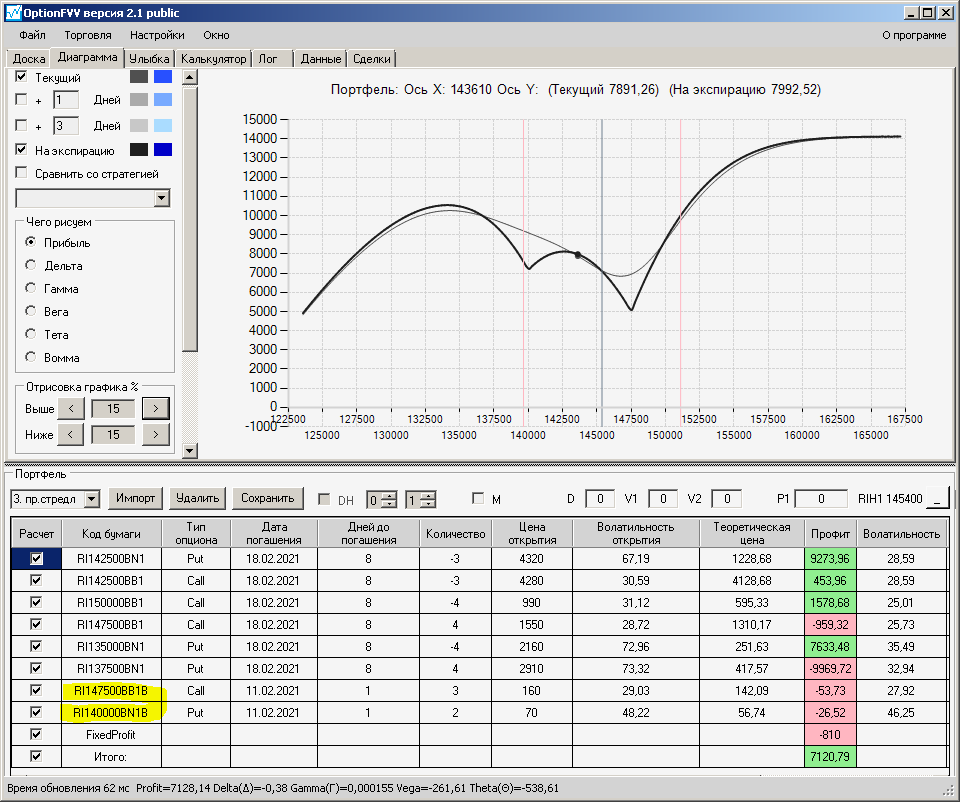Open the portfolio selector dropdown
The image size is (960, 802).
92,498
